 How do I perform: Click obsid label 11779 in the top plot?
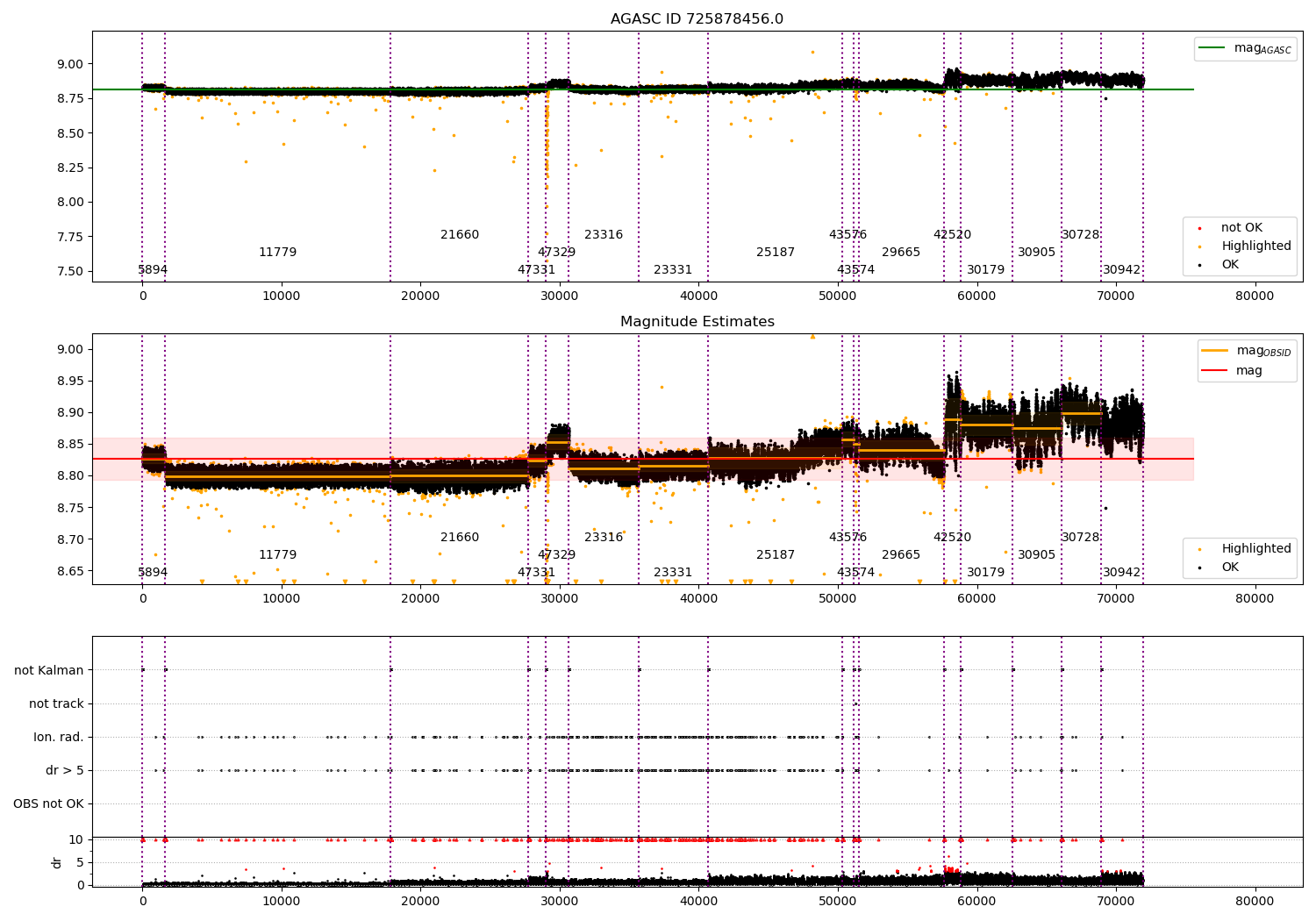pos(277,253)
